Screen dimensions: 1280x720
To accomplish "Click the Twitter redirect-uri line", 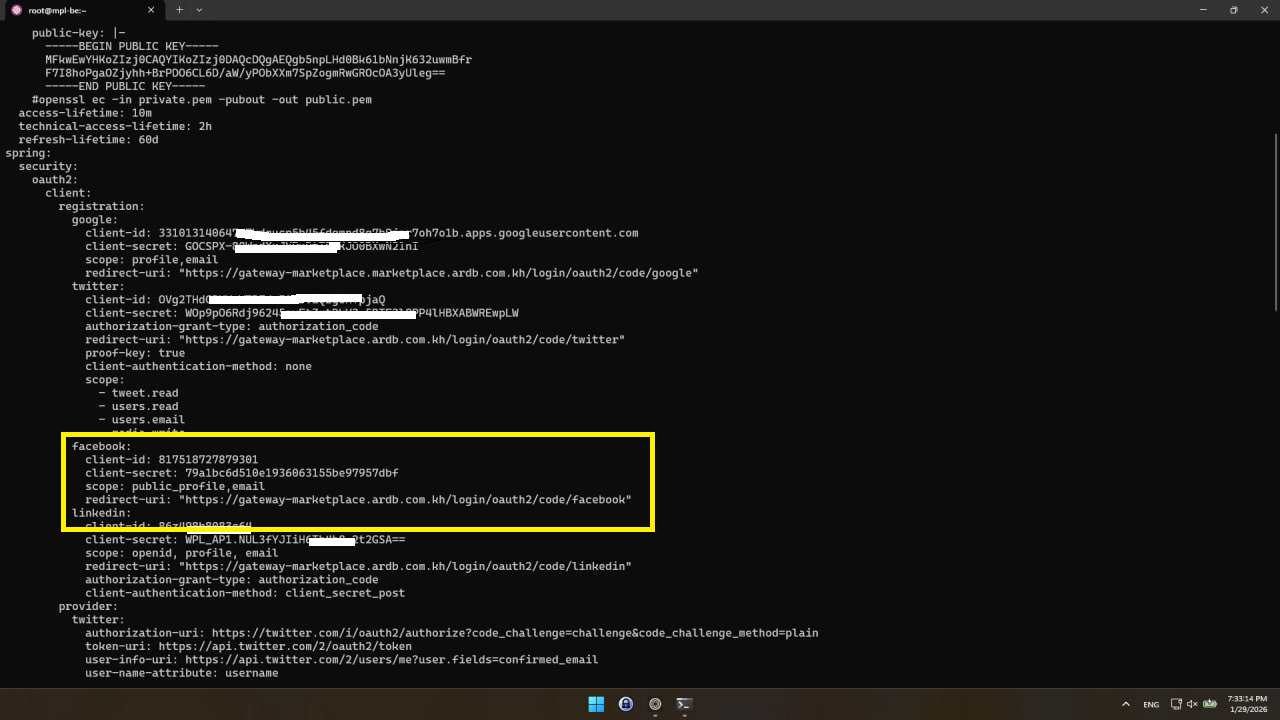I will click(x=355, y=340).
